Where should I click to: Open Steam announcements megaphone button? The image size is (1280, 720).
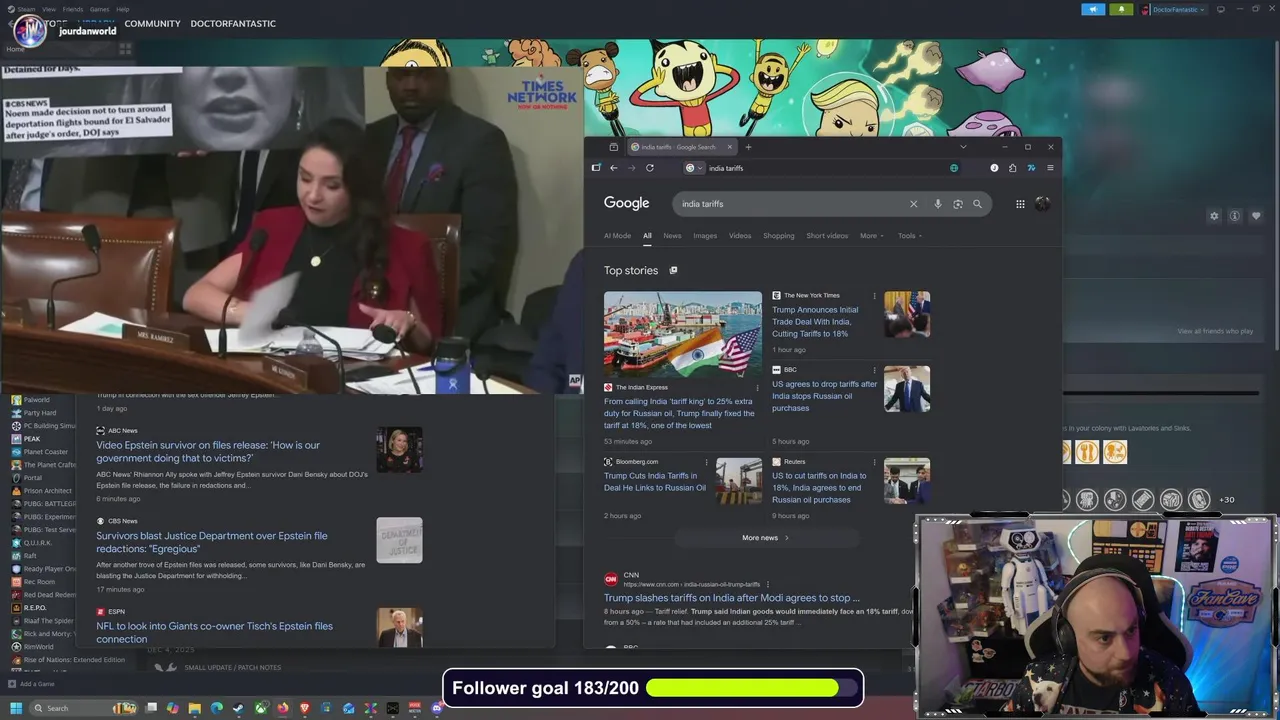tap(1093, 9)
